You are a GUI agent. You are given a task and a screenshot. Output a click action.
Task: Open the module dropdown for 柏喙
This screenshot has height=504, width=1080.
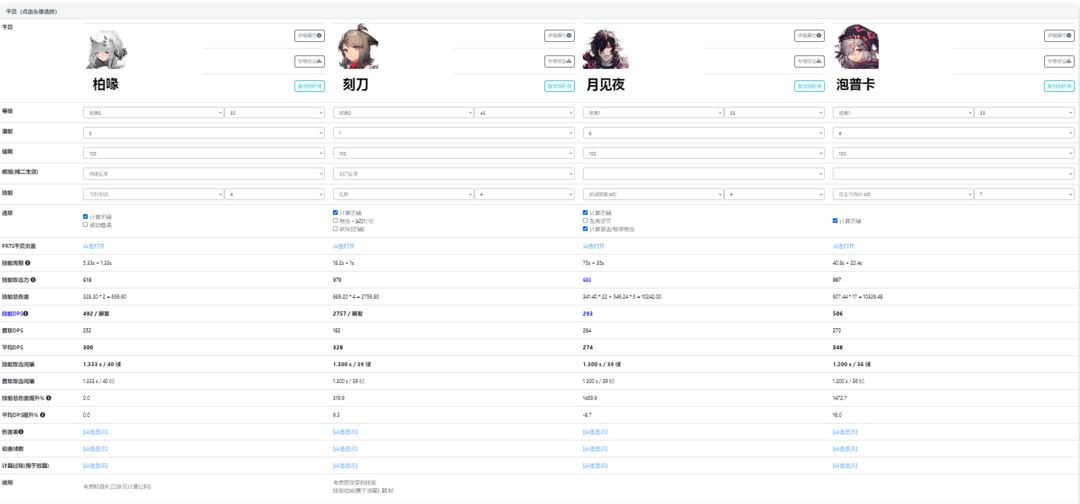(203, 174)
